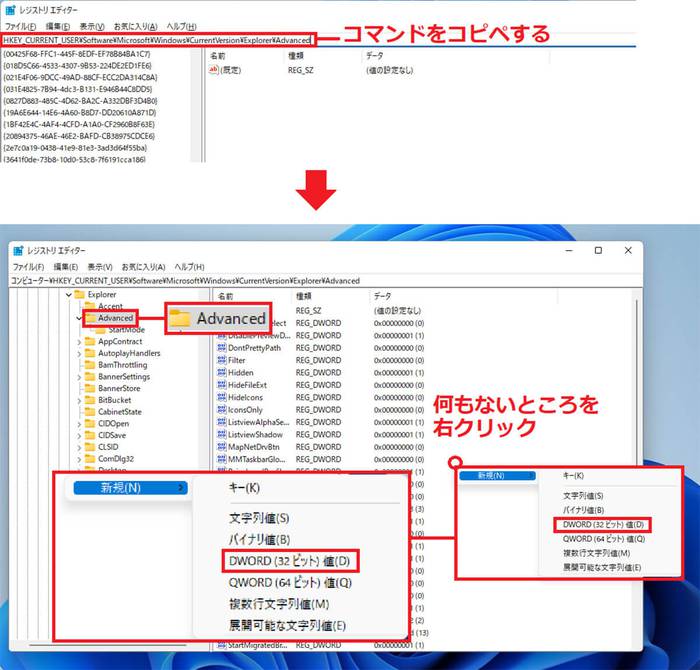
Task: Click the DWORD icon beside Hidden
Action: click(x=221, y=372)
